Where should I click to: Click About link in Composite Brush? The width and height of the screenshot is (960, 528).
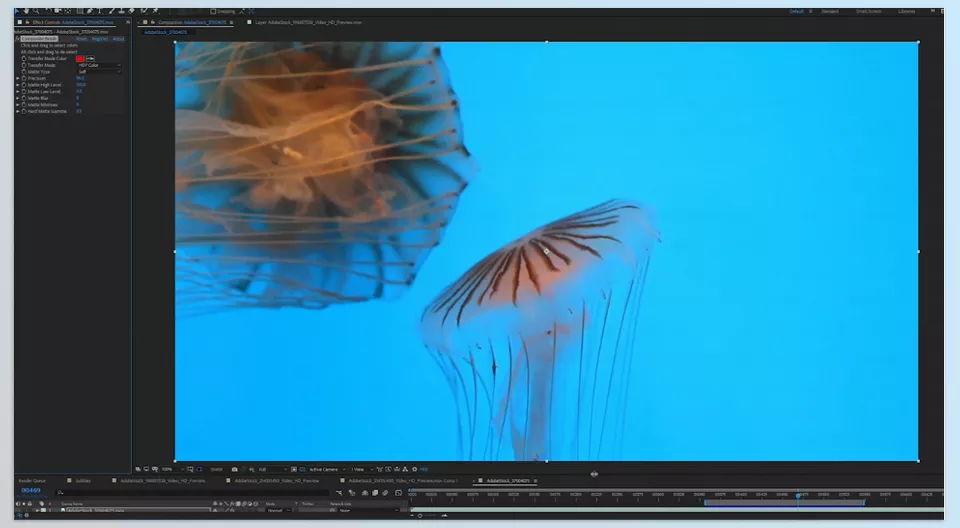point(118,39)
